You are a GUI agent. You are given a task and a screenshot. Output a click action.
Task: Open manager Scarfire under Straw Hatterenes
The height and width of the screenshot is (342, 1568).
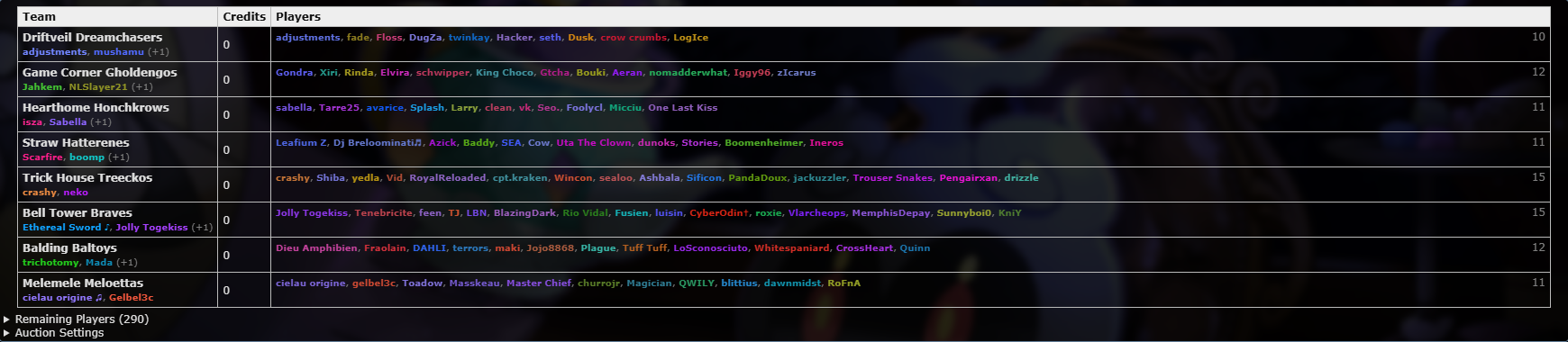pyautogui.click(x=42, y=157)
